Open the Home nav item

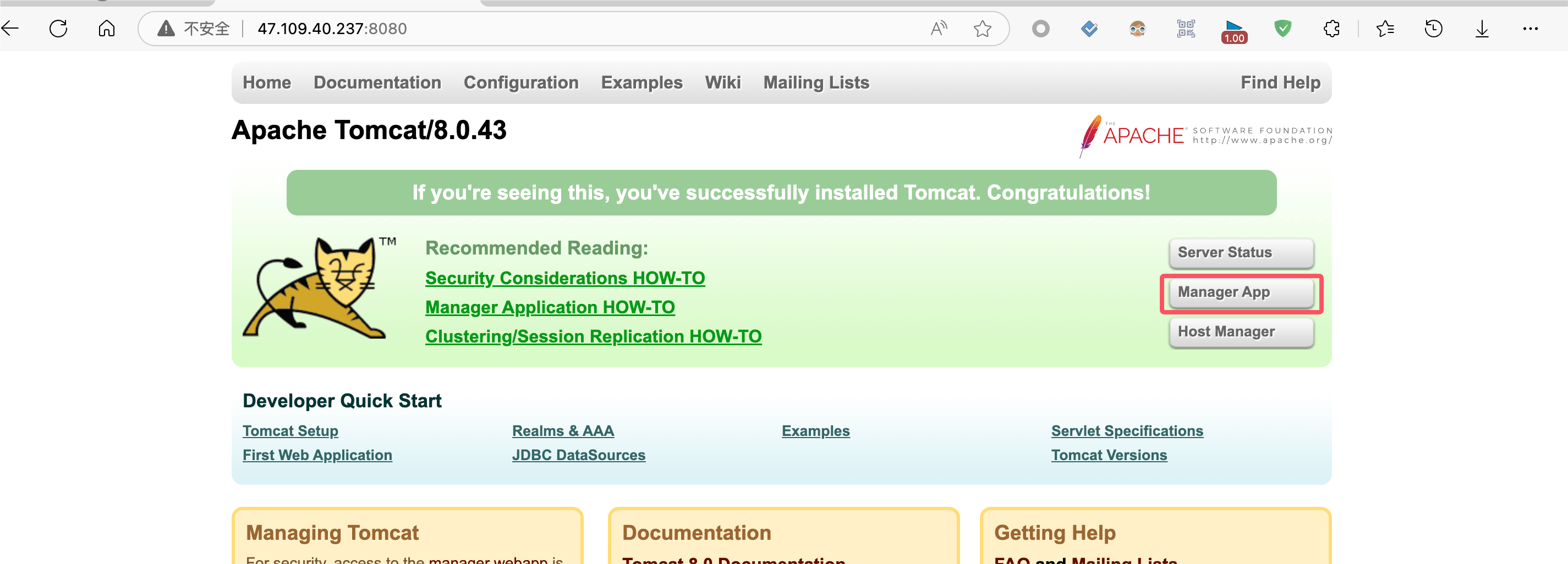[267, 82]
